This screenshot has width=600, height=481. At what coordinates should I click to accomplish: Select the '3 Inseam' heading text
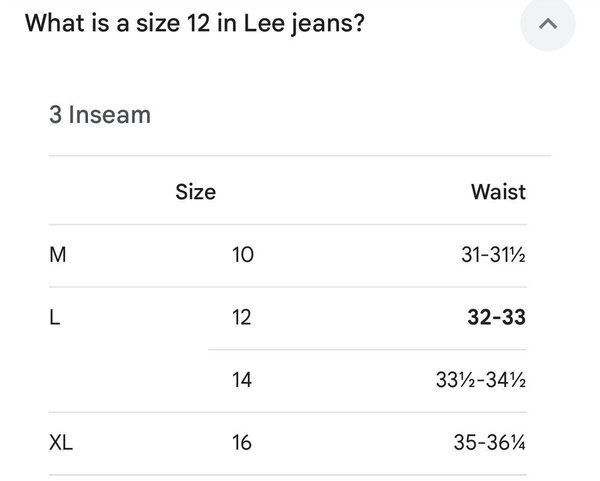(100, 115)
